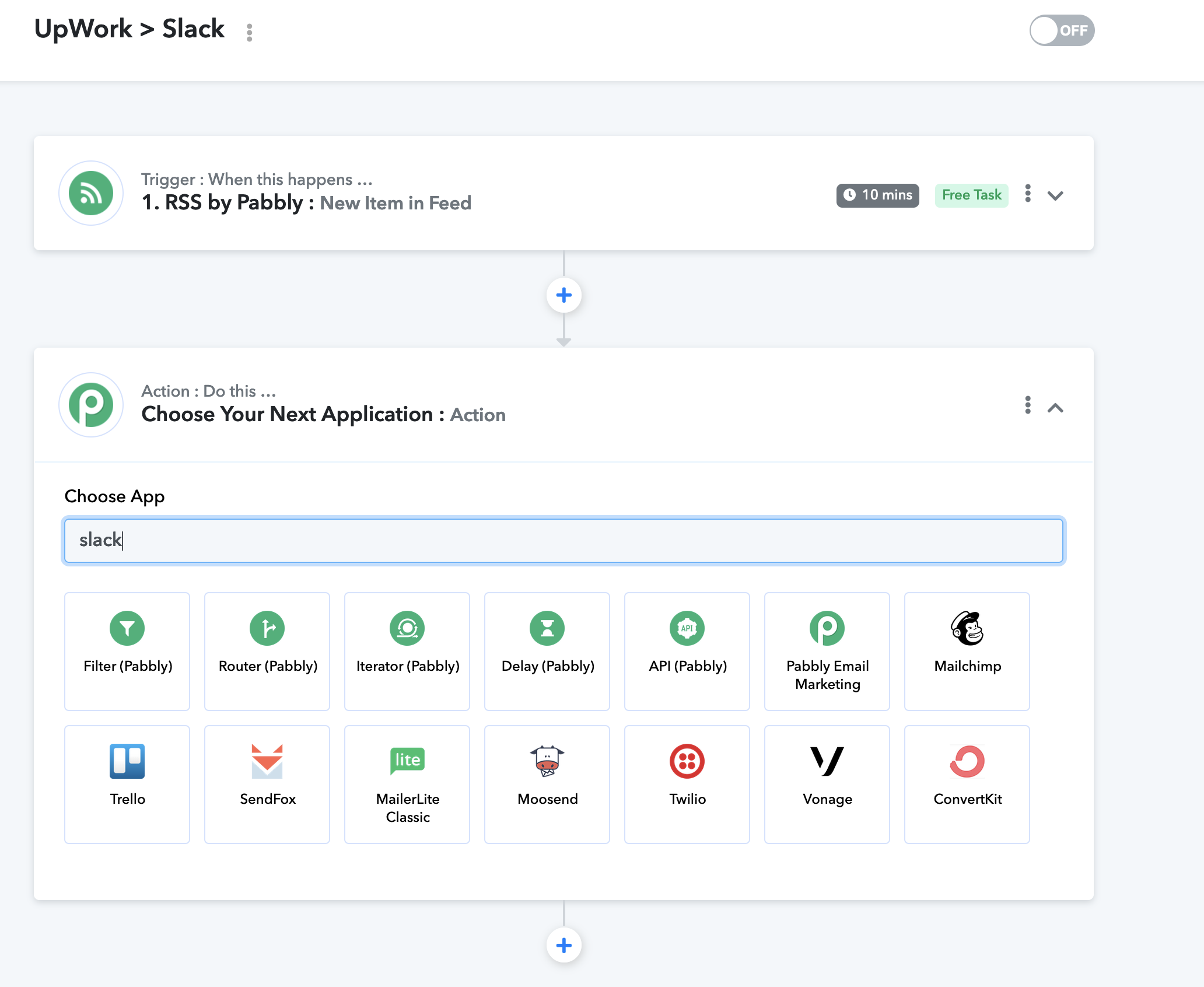Click the 'Choose App' label
1204x987 pixels.
click(115, 496)
